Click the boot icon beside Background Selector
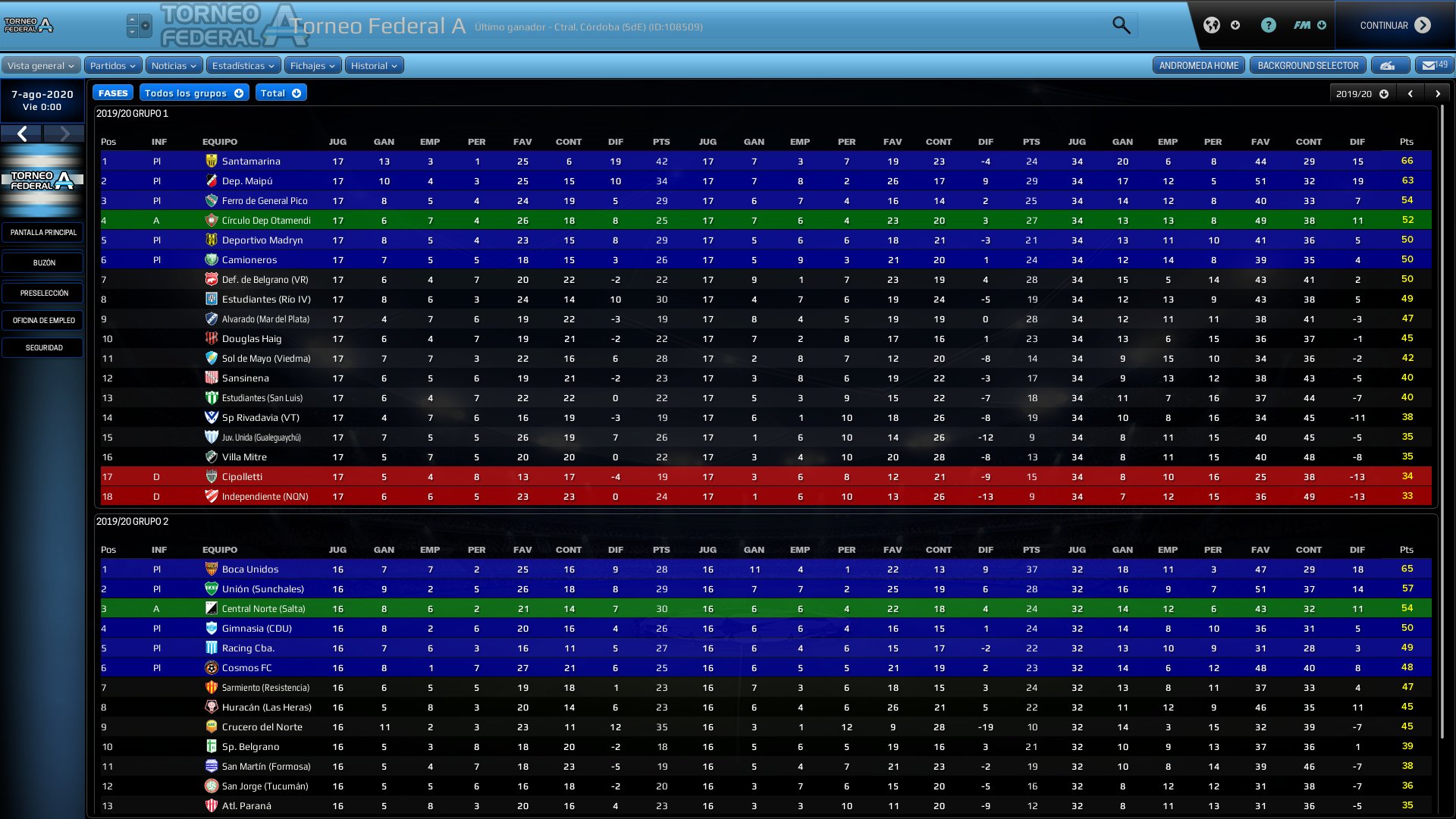Screen dimensions: 1456x819 1390,65
